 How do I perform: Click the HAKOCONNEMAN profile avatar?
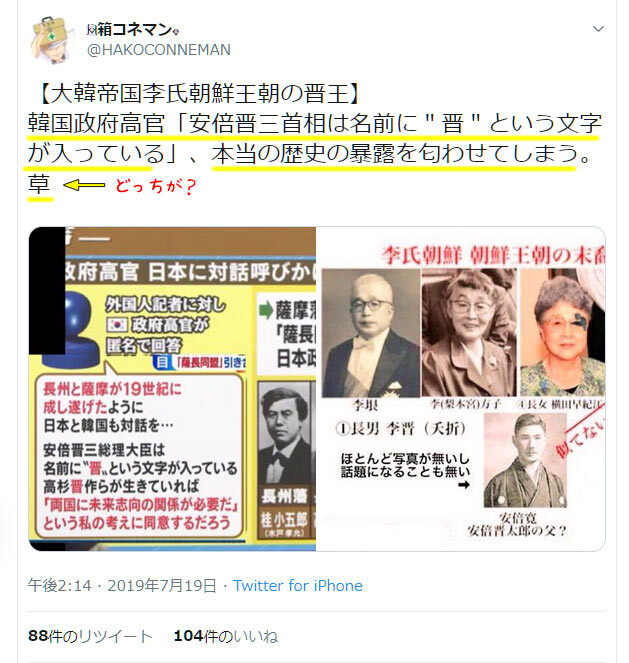[x=50, y=40]
